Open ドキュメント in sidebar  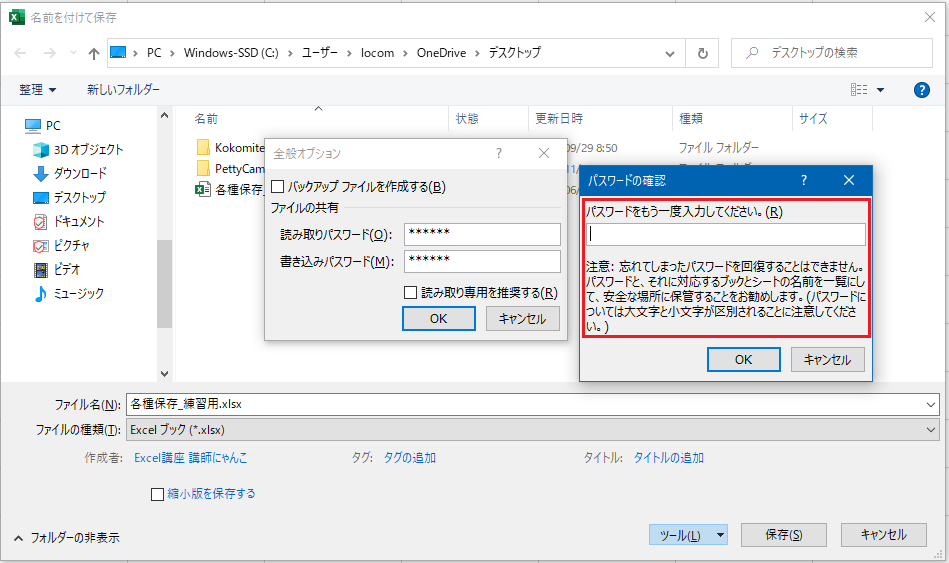coord(68,222)
